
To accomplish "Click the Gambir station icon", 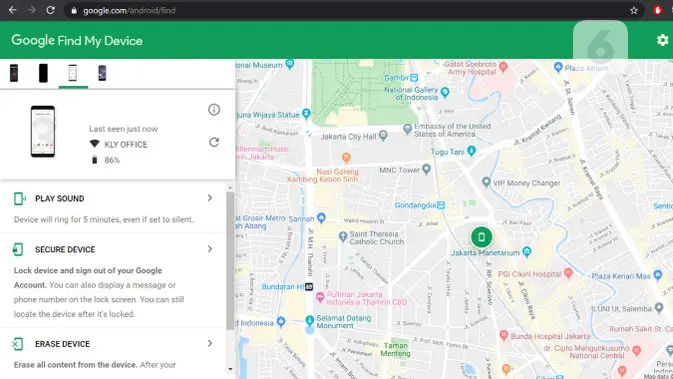I will (414, 78).
